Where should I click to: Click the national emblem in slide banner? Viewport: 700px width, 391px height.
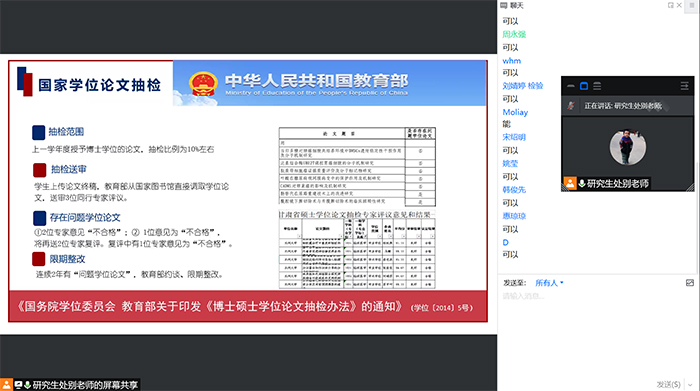[x=203, y=83]
